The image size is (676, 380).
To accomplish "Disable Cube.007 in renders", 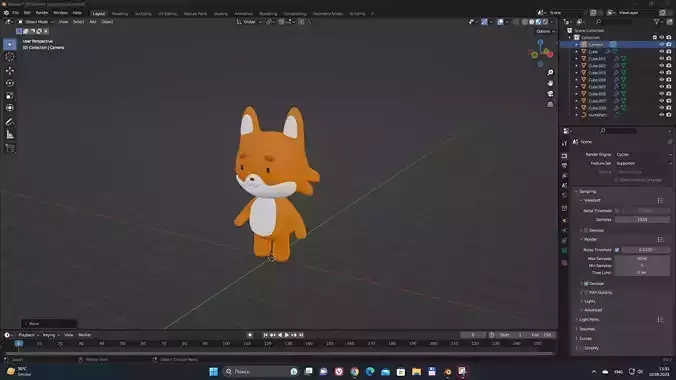I will pyautogui.click(x=669, y=101).
